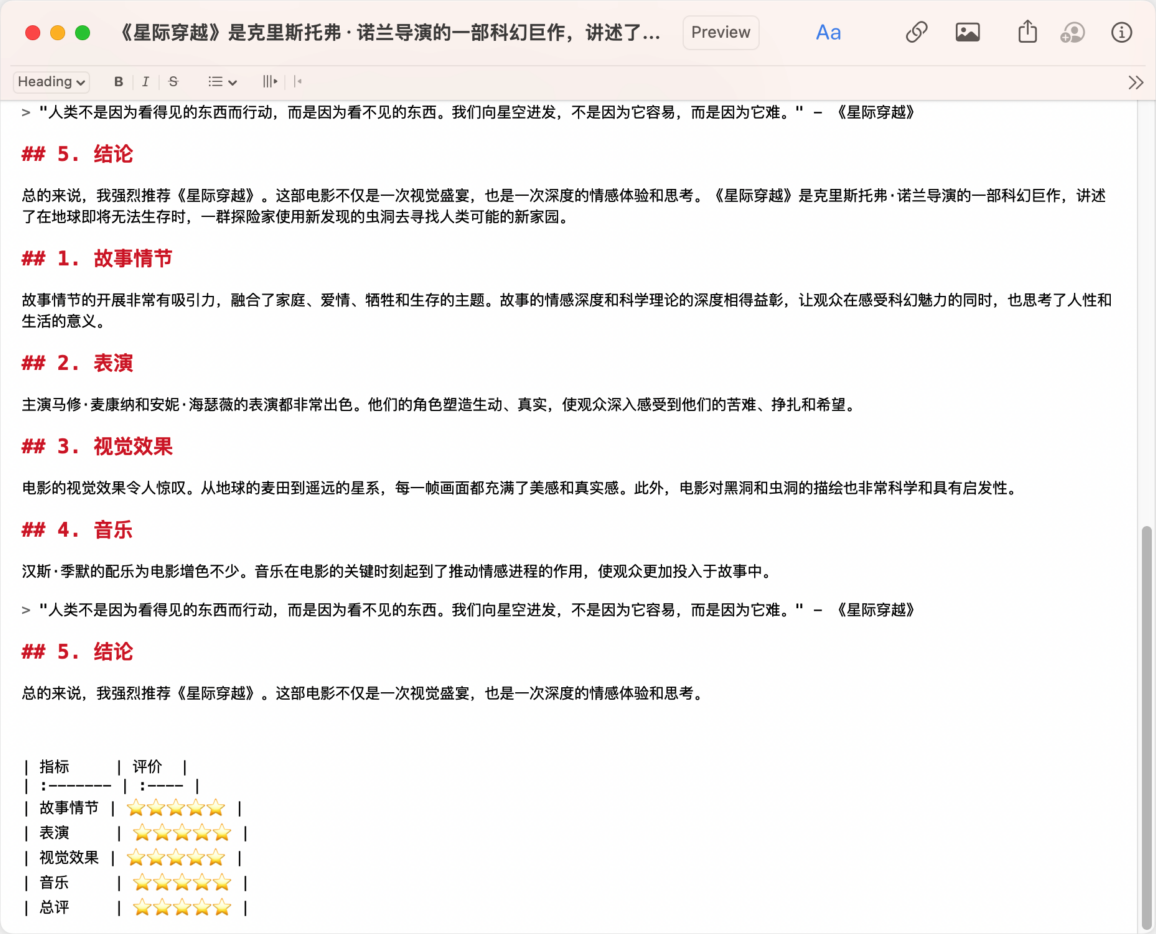Insert a link with chain icon
Viewport: 1156px width, 934px height.
point(916,32)
